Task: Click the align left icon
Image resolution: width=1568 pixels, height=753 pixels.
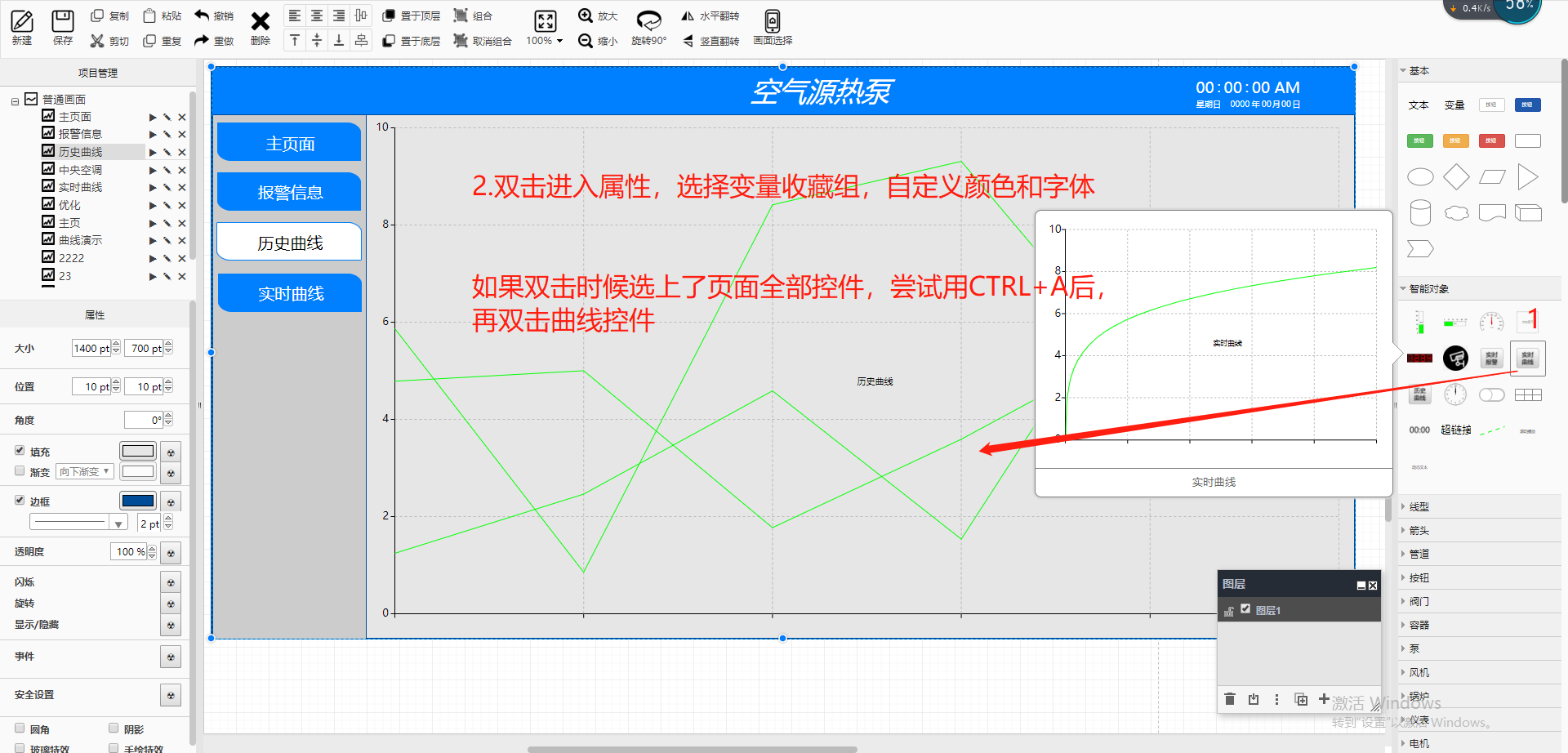Action: click(295, 16)
